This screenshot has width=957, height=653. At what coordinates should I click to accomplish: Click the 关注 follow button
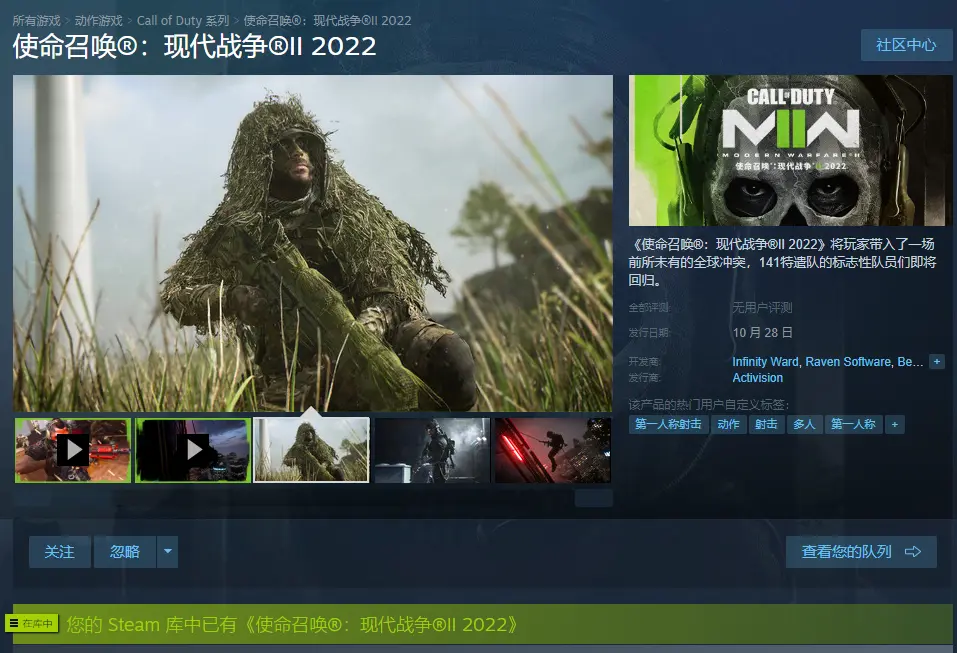click(60, 552)
